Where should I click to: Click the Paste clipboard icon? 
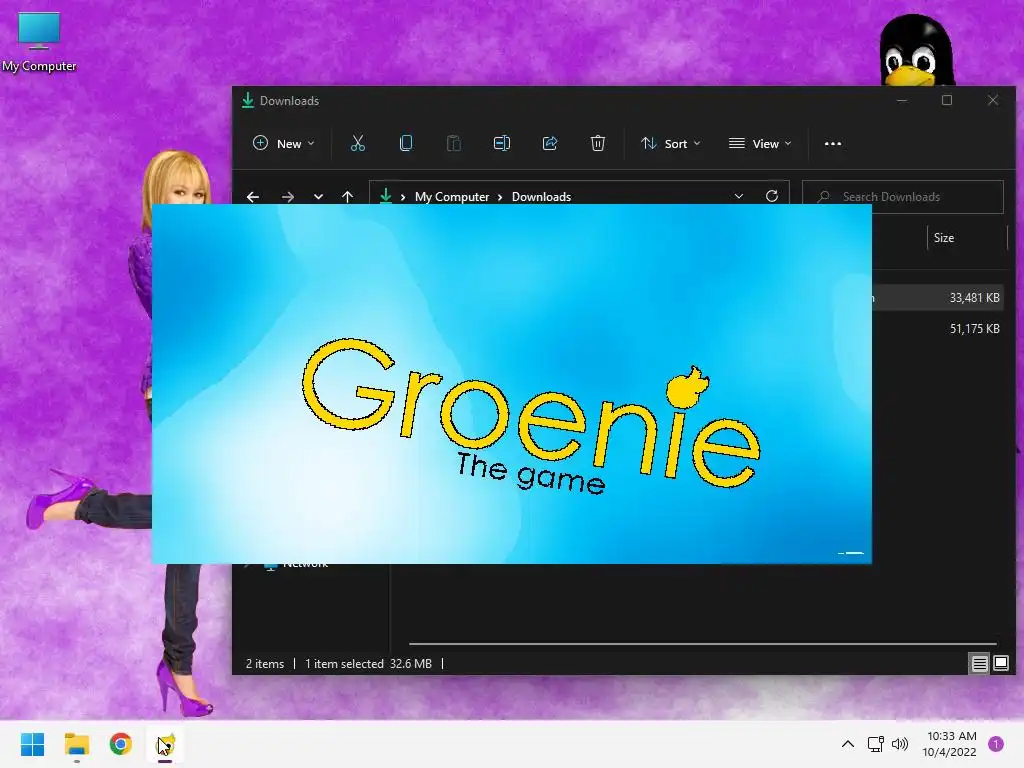pyautogui.click(x=453, y=144)
